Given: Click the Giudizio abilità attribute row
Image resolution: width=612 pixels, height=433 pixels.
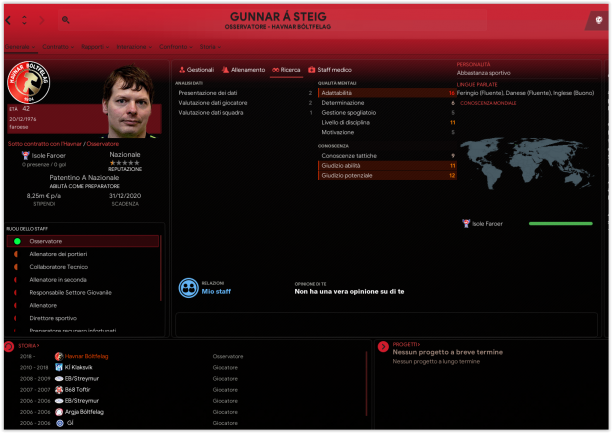Looking at the screenshot, I should pyautogui.click(x=387, y=166).
